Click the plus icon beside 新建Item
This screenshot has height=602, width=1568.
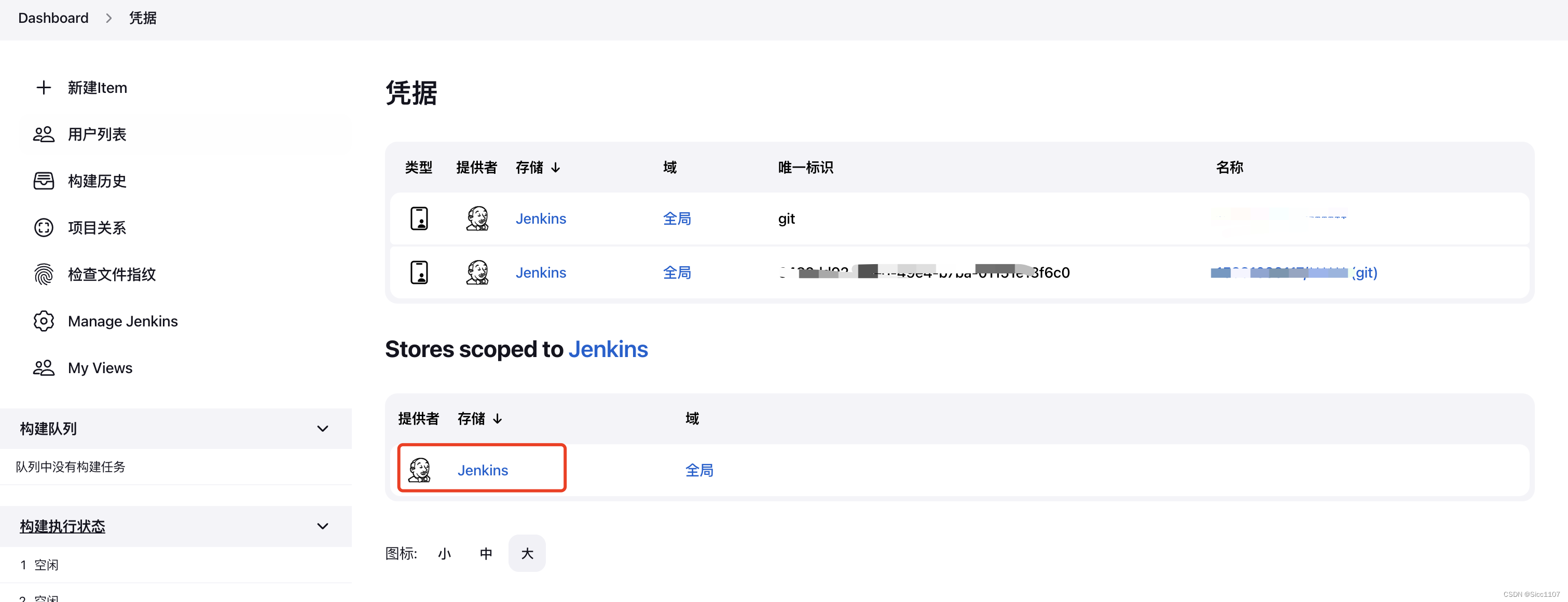point(43,88)
